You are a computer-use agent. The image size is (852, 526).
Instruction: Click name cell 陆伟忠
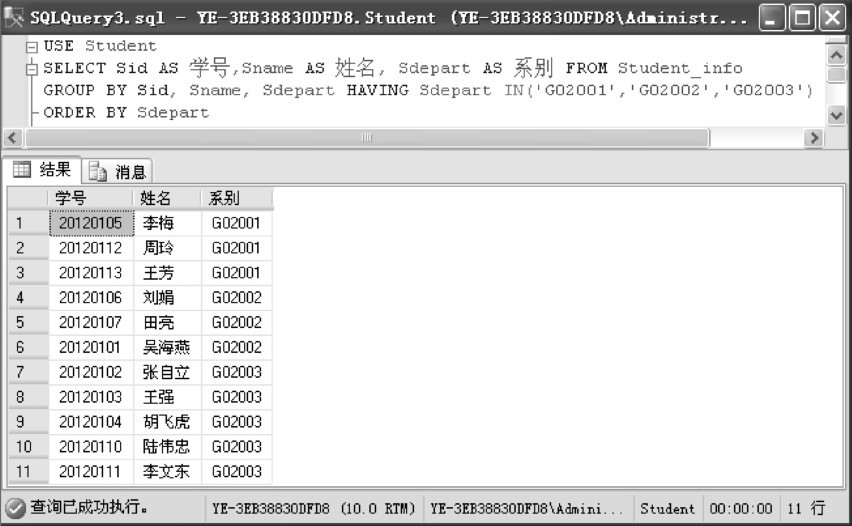click(x=167, y=447)
